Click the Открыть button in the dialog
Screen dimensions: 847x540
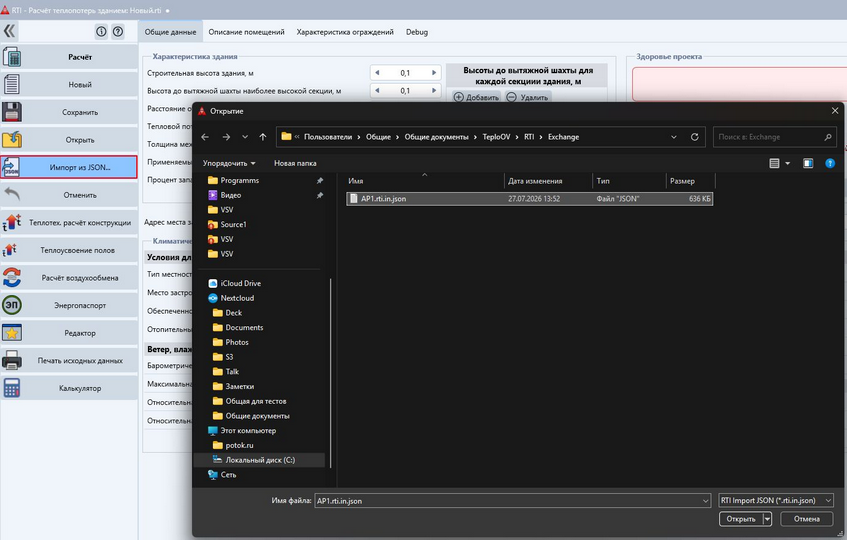pyautogui.click(x=741, y=519)
